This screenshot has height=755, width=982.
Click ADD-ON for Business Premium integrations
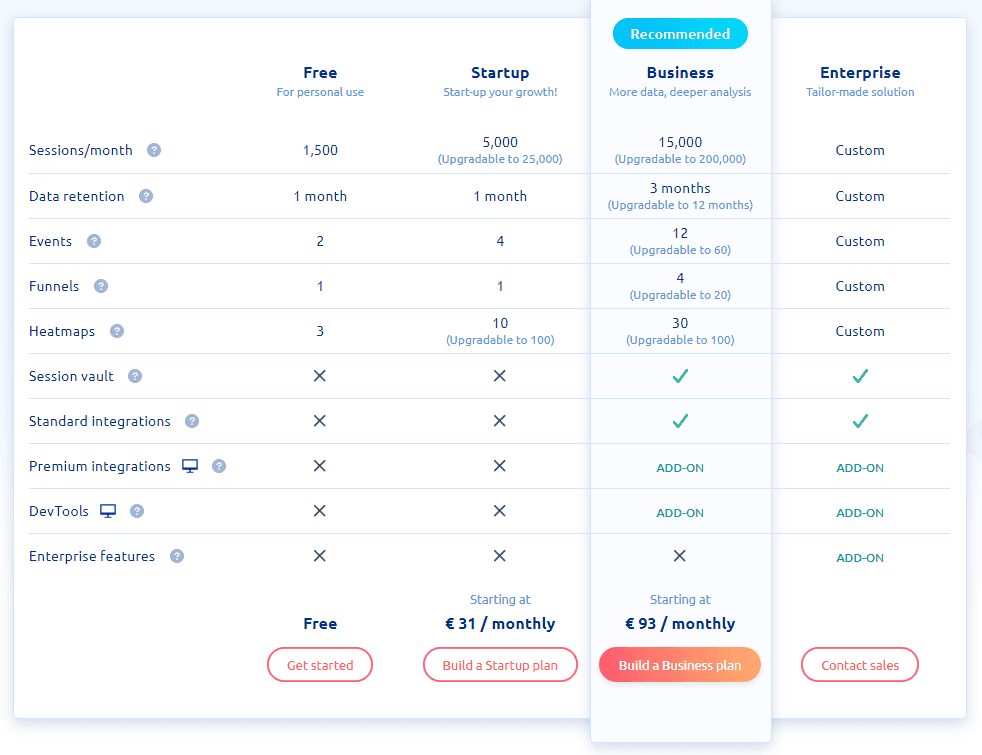tap(680, 465)
